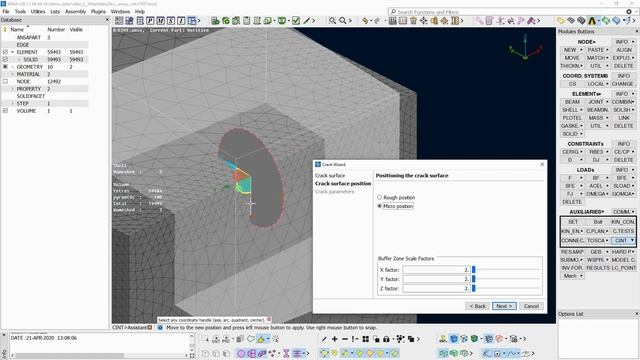This screenshot has width=640, height=360.
Task: Toggle the GEOMETRY row visibility checkbox
Action: (x=5, y=67)
